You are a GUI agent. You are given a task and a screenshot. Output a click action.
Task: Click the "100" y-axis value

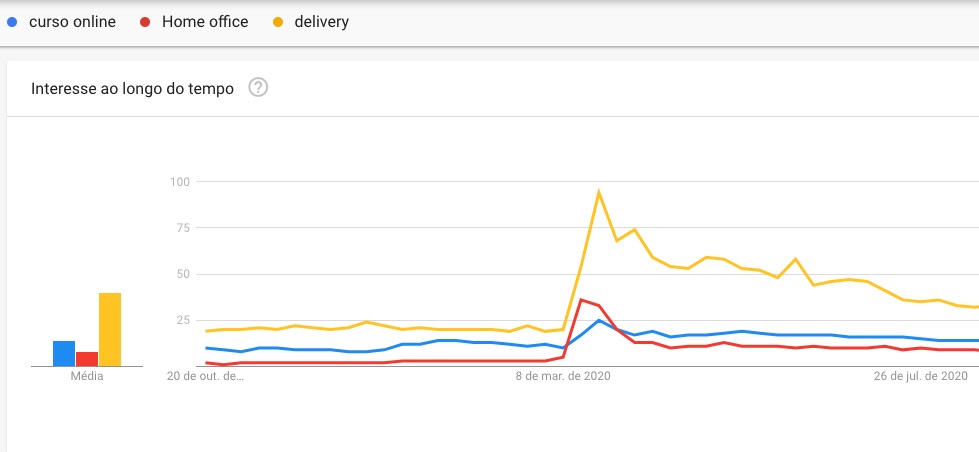click(180, 182)
